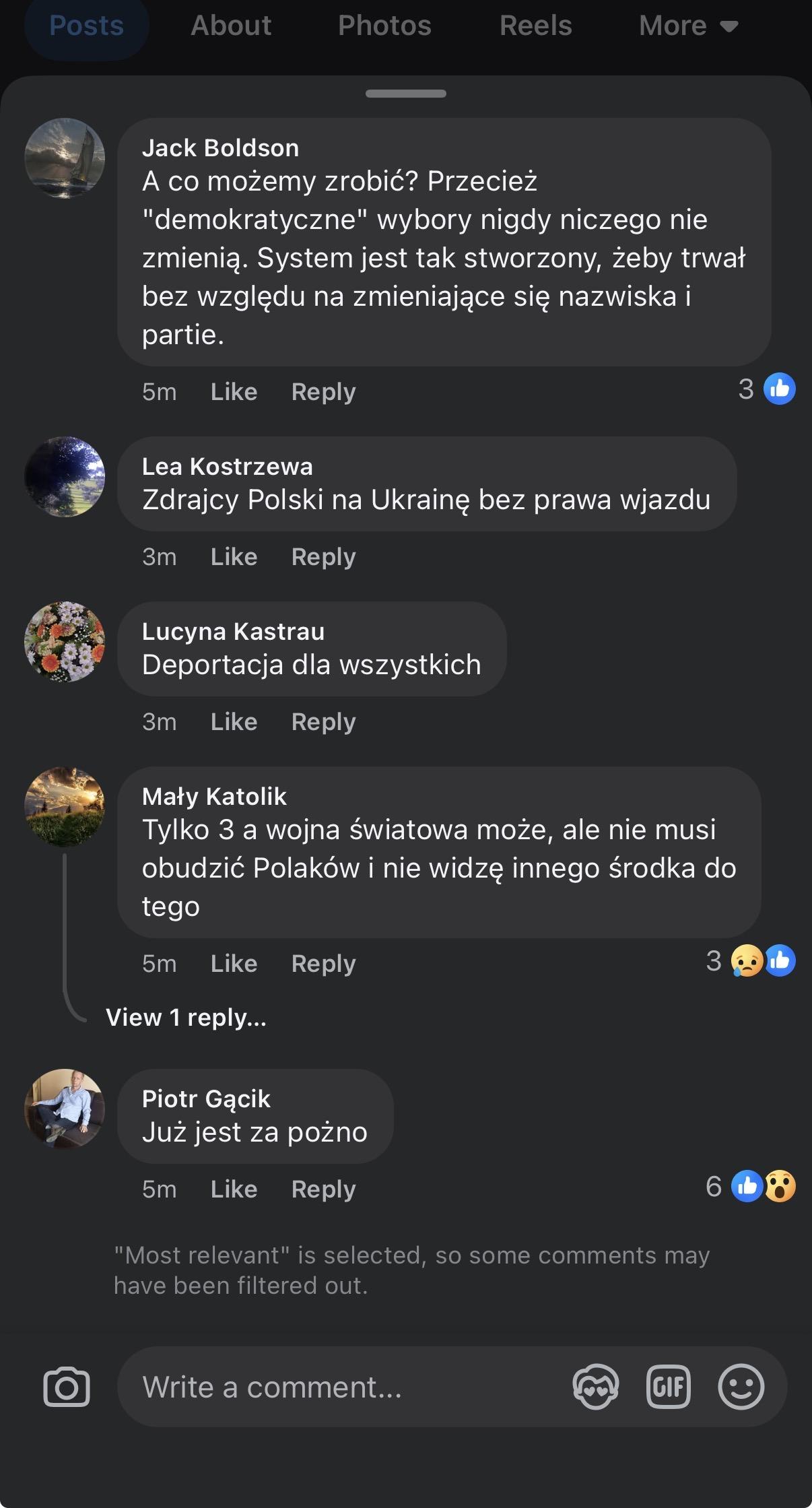
Task: Tap the camera icon to attach photo
Action: pos(66,1387)
